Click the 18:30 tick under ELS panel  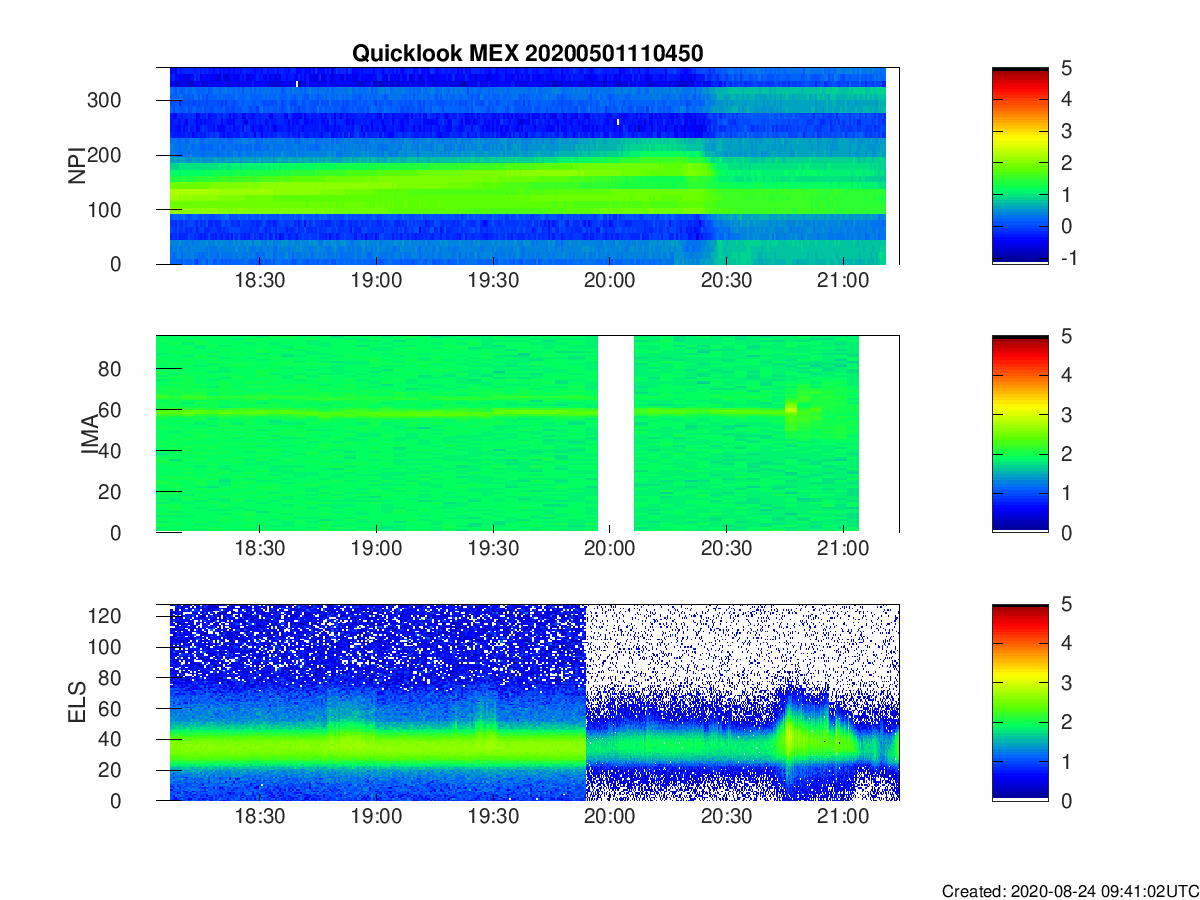260,817
